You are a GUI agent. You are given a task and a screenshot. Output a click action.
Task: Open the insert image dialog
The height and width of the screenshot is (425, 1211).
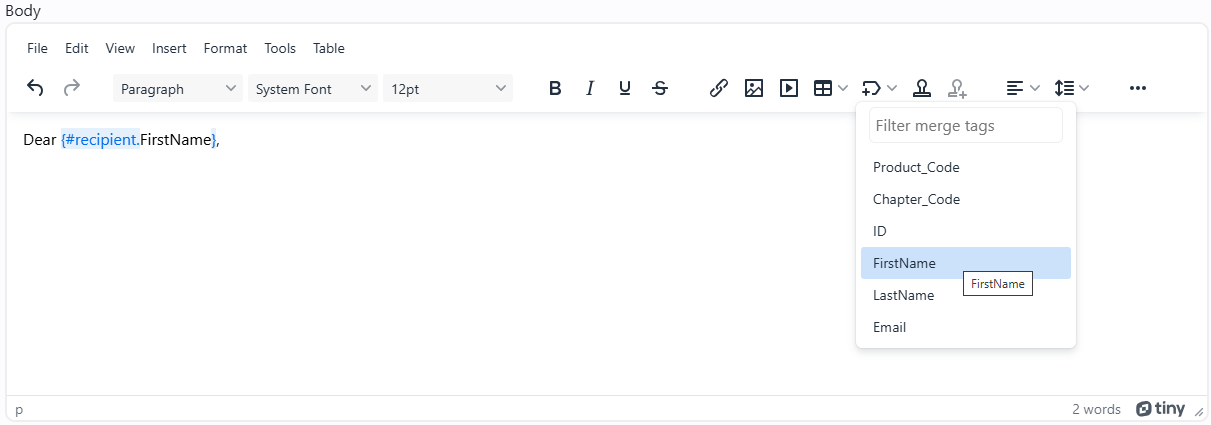(754, 88)
